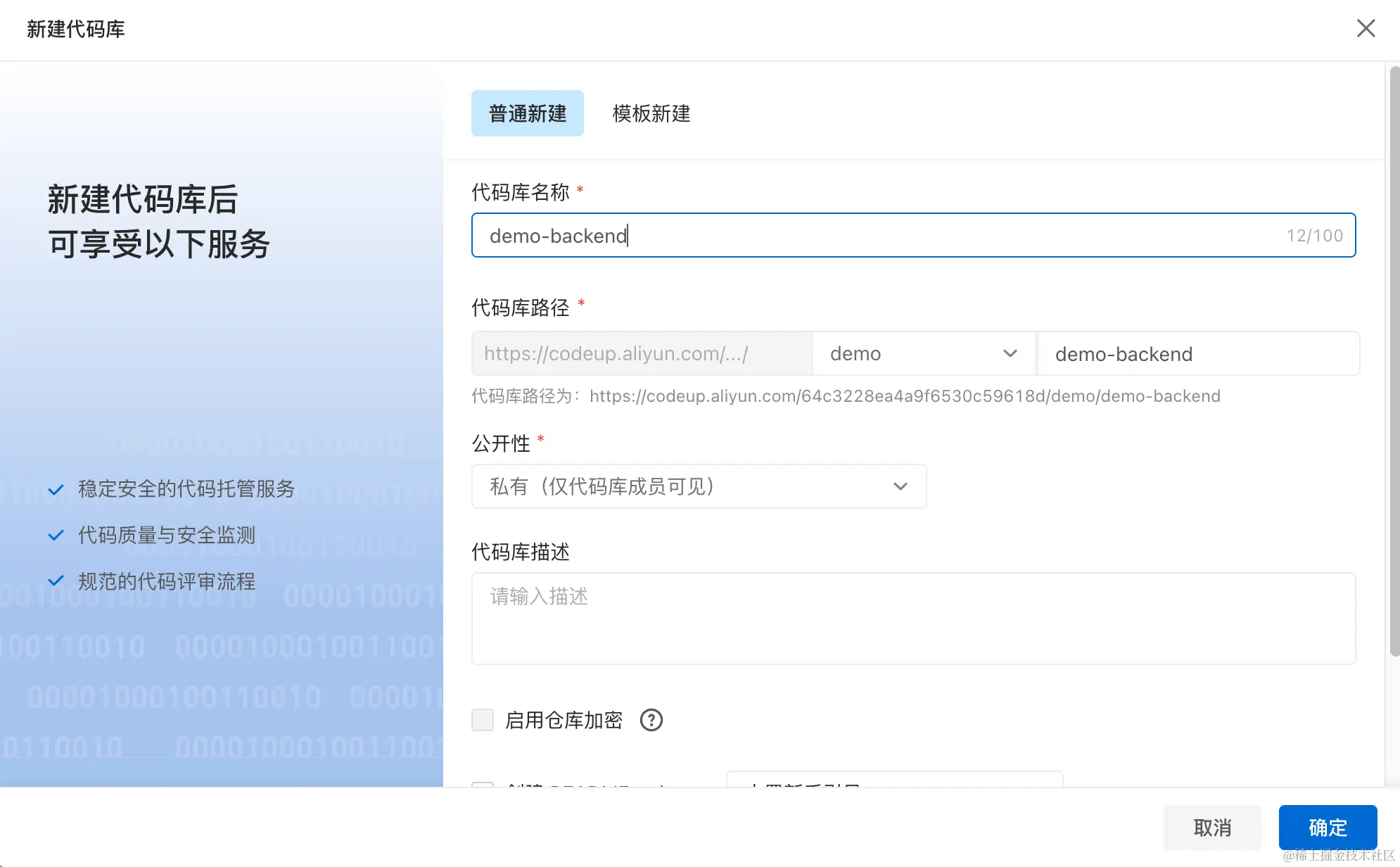Click the right-side vertical scrollbar
1400x867 pixels.
pyautogui.click(x=1394, y=360)
